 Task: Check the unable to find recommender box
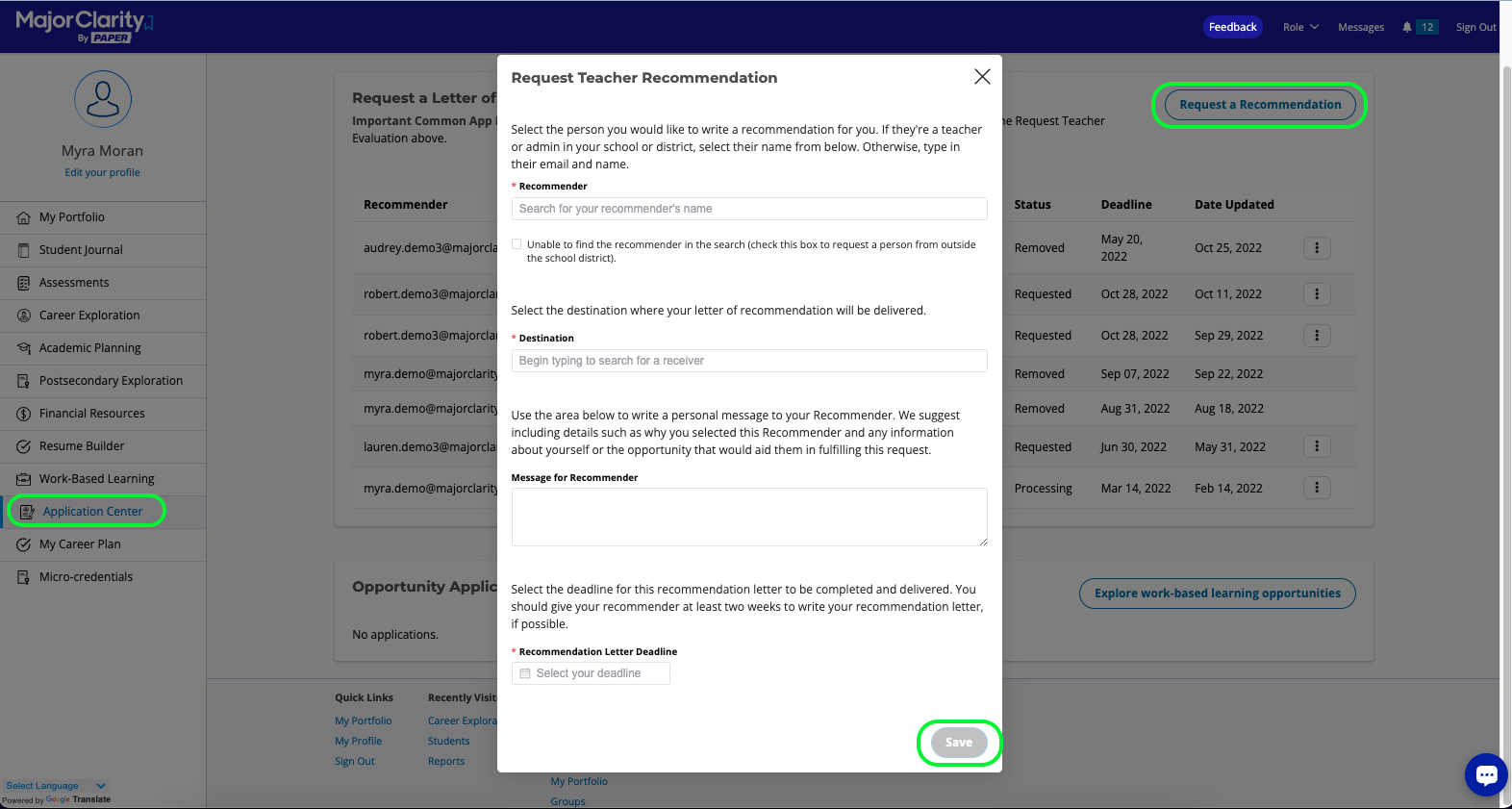point(517,244)
